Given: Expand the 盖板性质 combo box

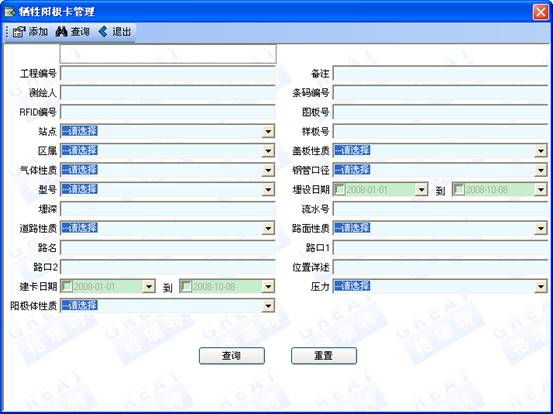Looking at the screenshot, I should (x=541, y=151).
